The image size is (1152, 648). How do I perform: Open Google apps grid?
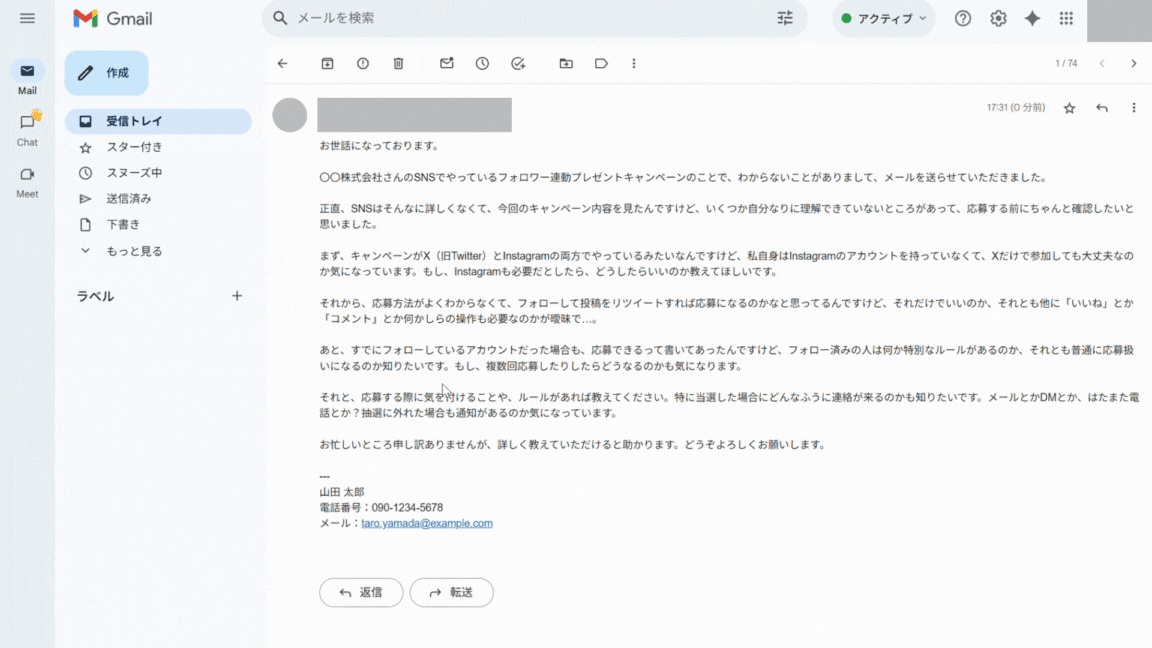click(1066, 18)
